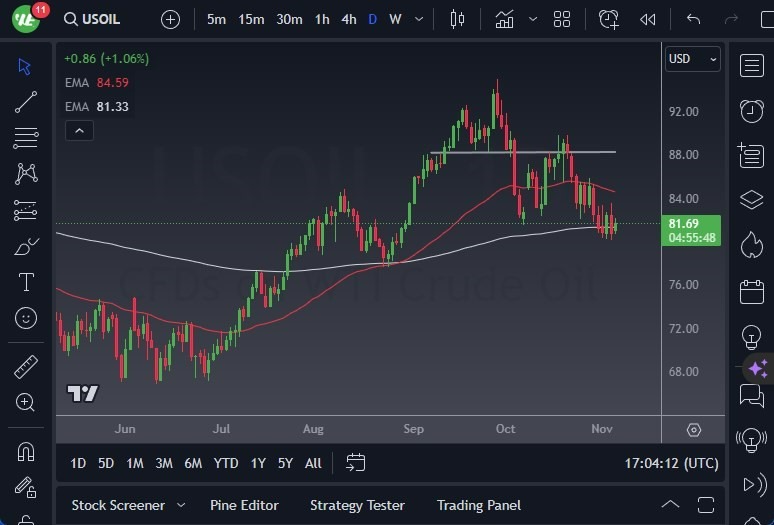The image size is (774, 525).
Task: Open watchlist panel in right sidebar
Action: (751, 66)
